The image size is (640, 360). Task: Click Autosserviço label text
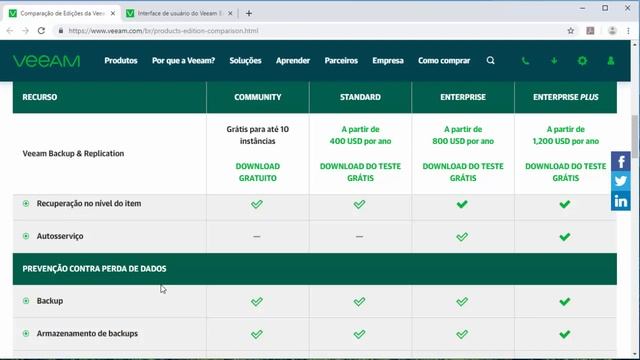click(60, 236)
